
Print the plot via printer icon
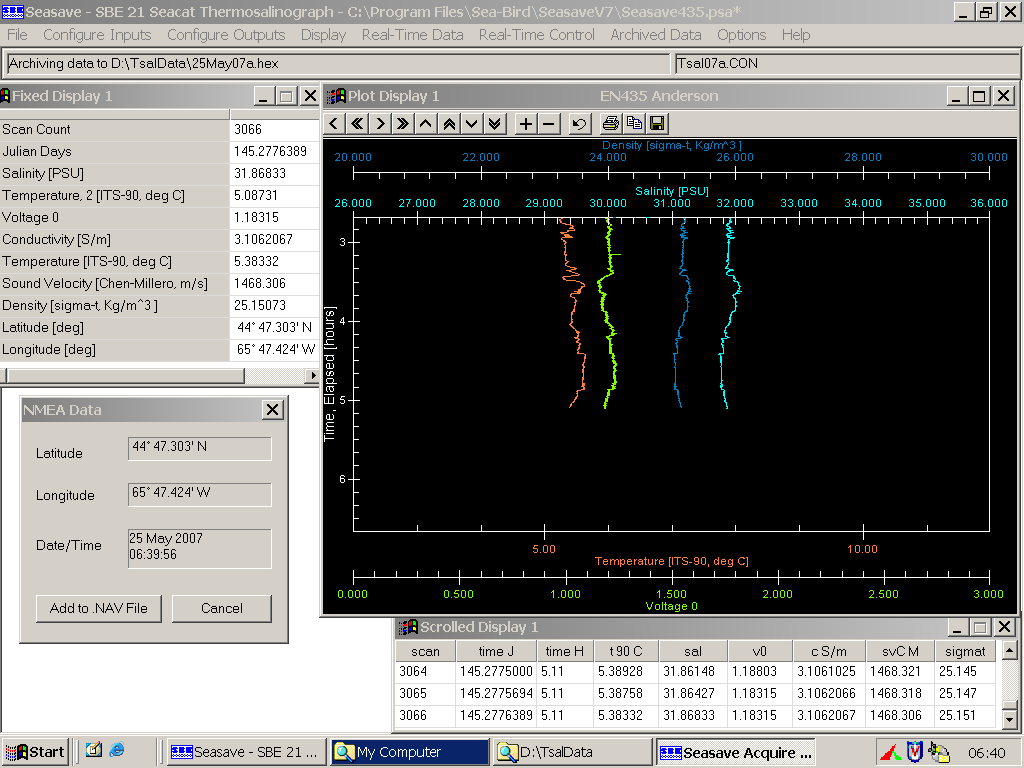(x=610, y=124)
